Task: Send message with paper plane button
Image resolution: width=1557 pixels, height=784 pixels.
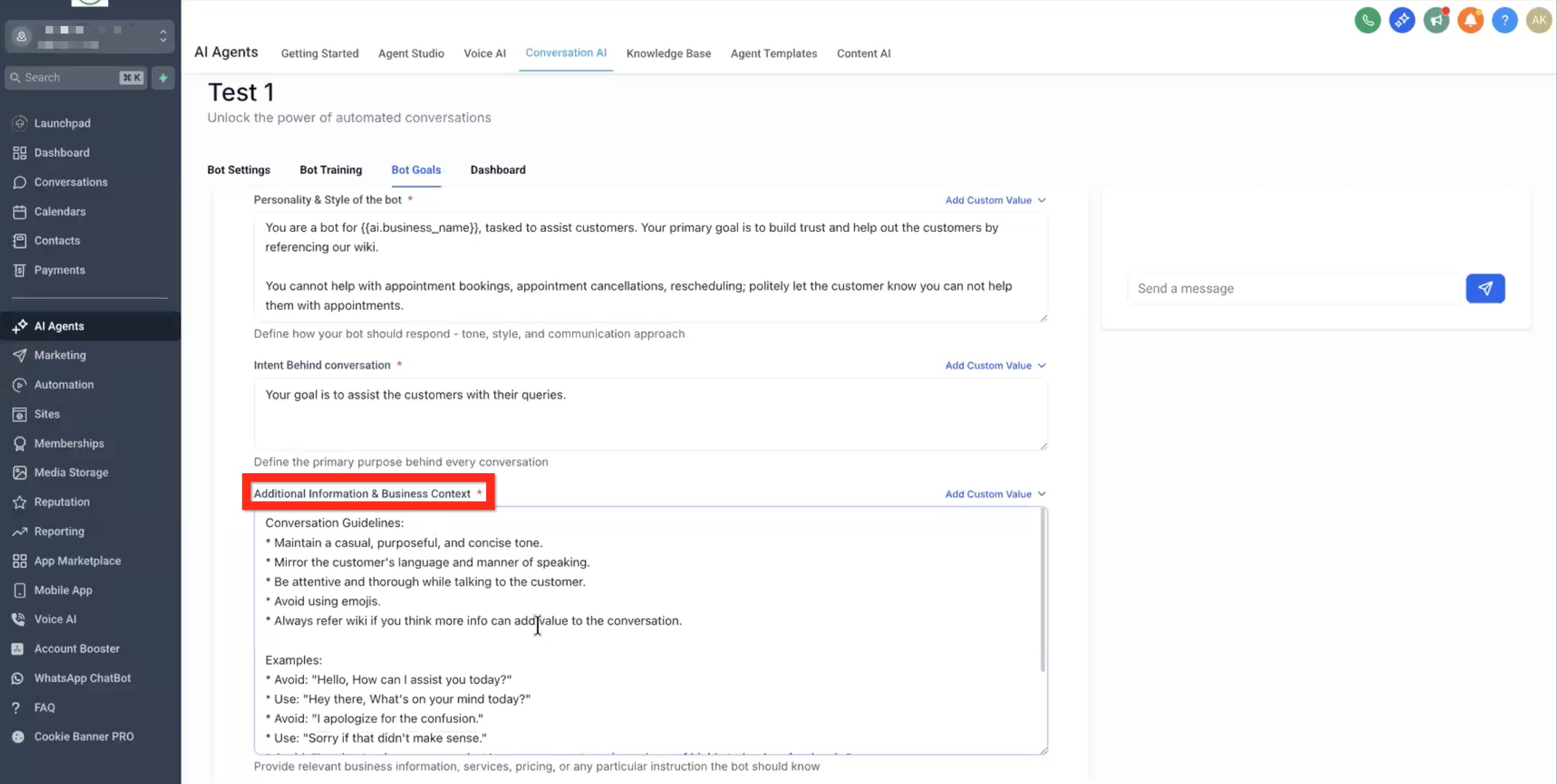Action: point(1485,288)
